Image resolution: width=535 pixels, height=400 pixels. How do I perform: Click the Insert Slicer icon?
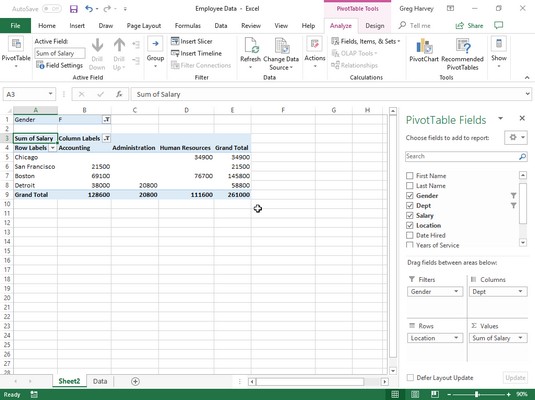tap(175, 41)
